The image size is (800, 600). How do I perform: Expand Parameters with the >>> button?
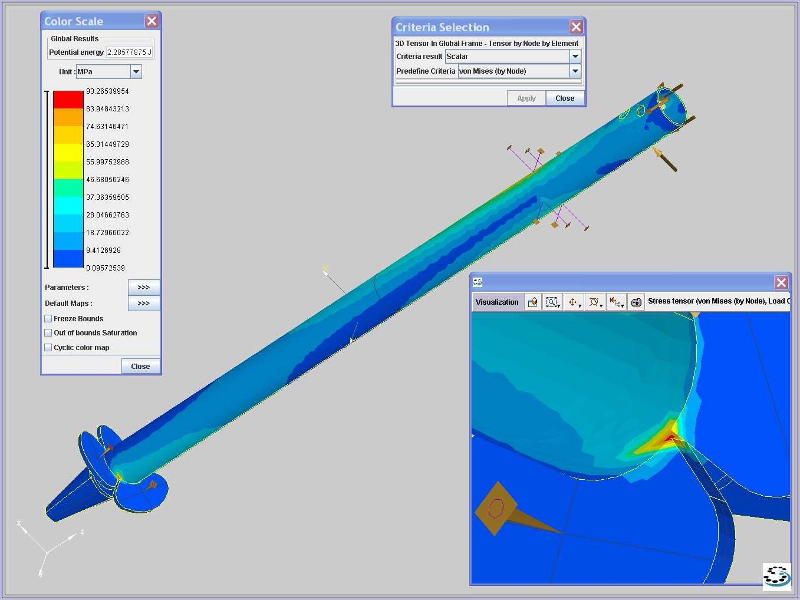[143, 288]
